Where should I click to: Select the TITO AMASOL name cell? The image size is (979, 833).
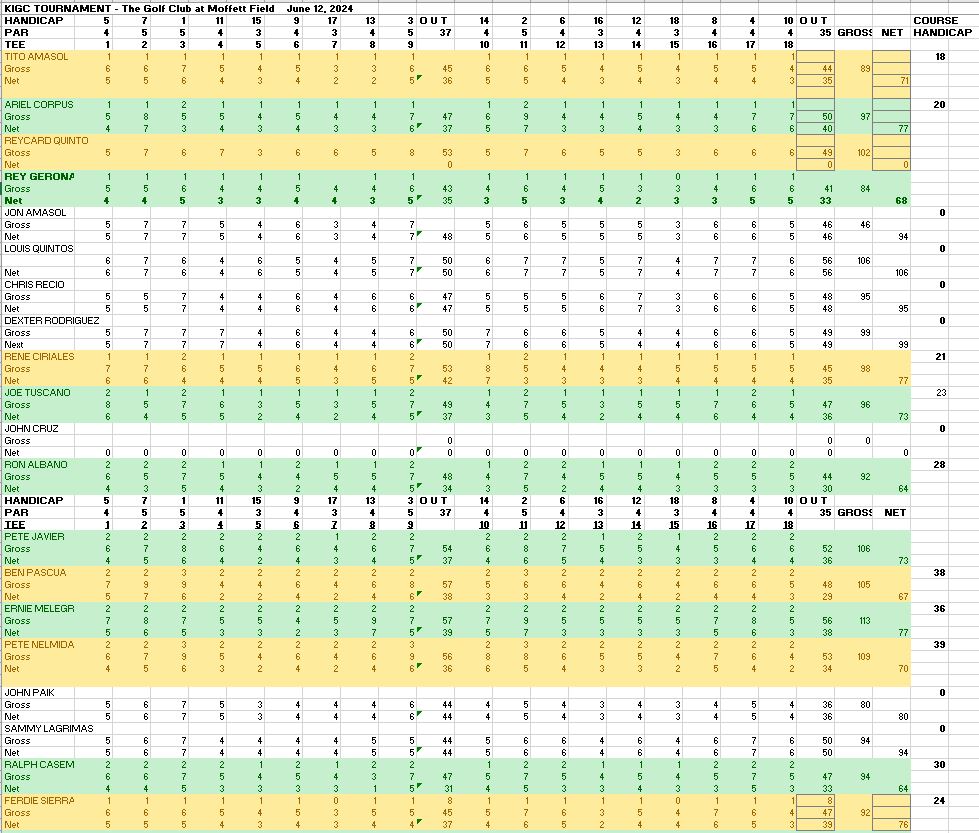(x=37, y=57)
